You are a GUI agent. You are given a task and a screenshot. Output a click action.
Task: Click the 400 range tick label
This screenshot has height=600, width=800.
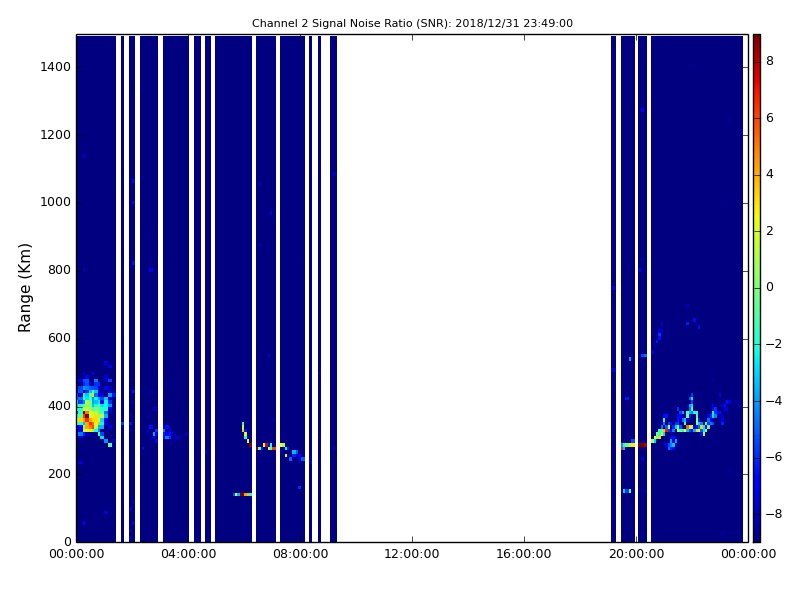click(59, 406)
